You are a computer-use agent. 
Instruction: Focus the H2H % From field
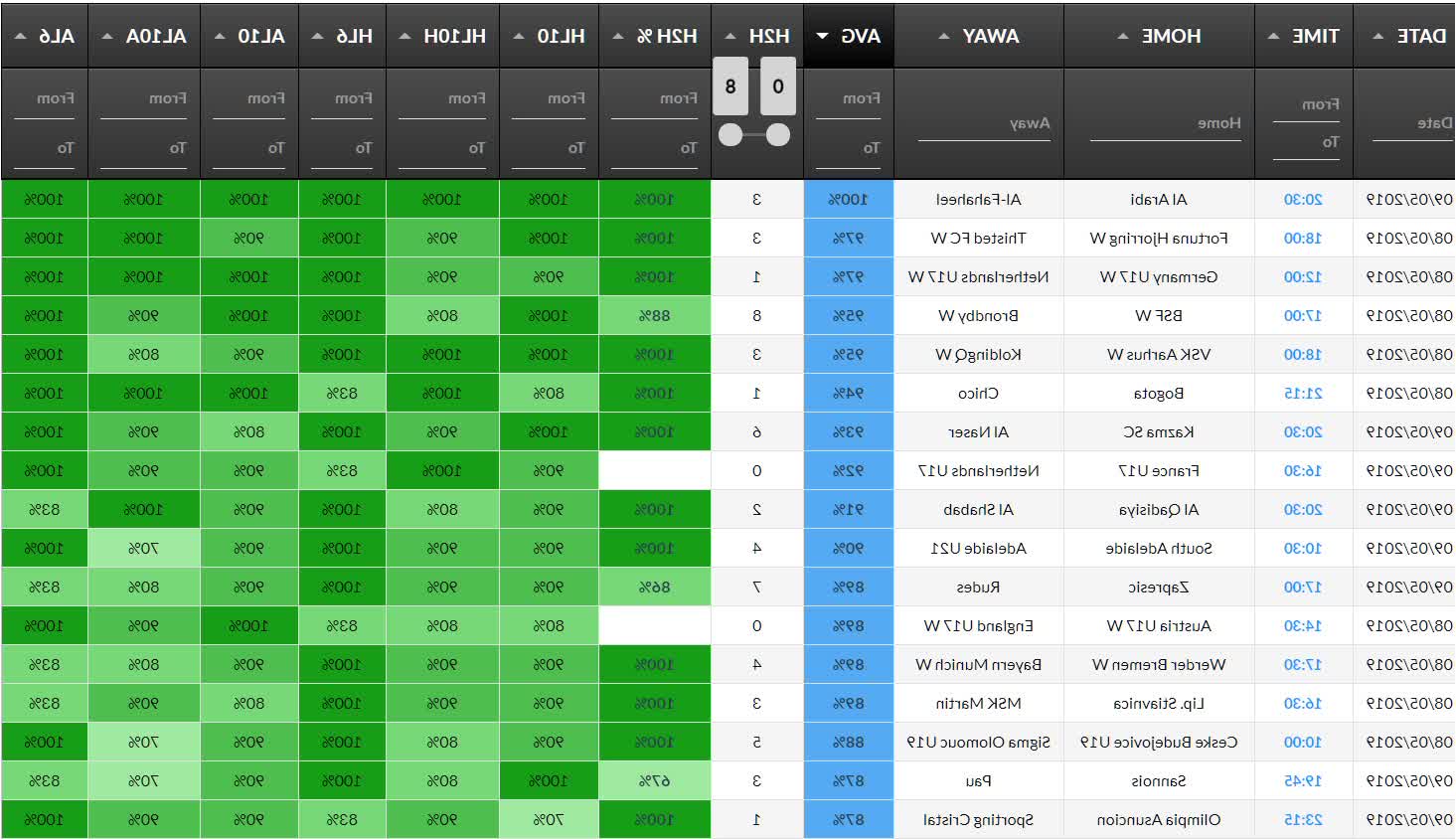pos(654,99)
